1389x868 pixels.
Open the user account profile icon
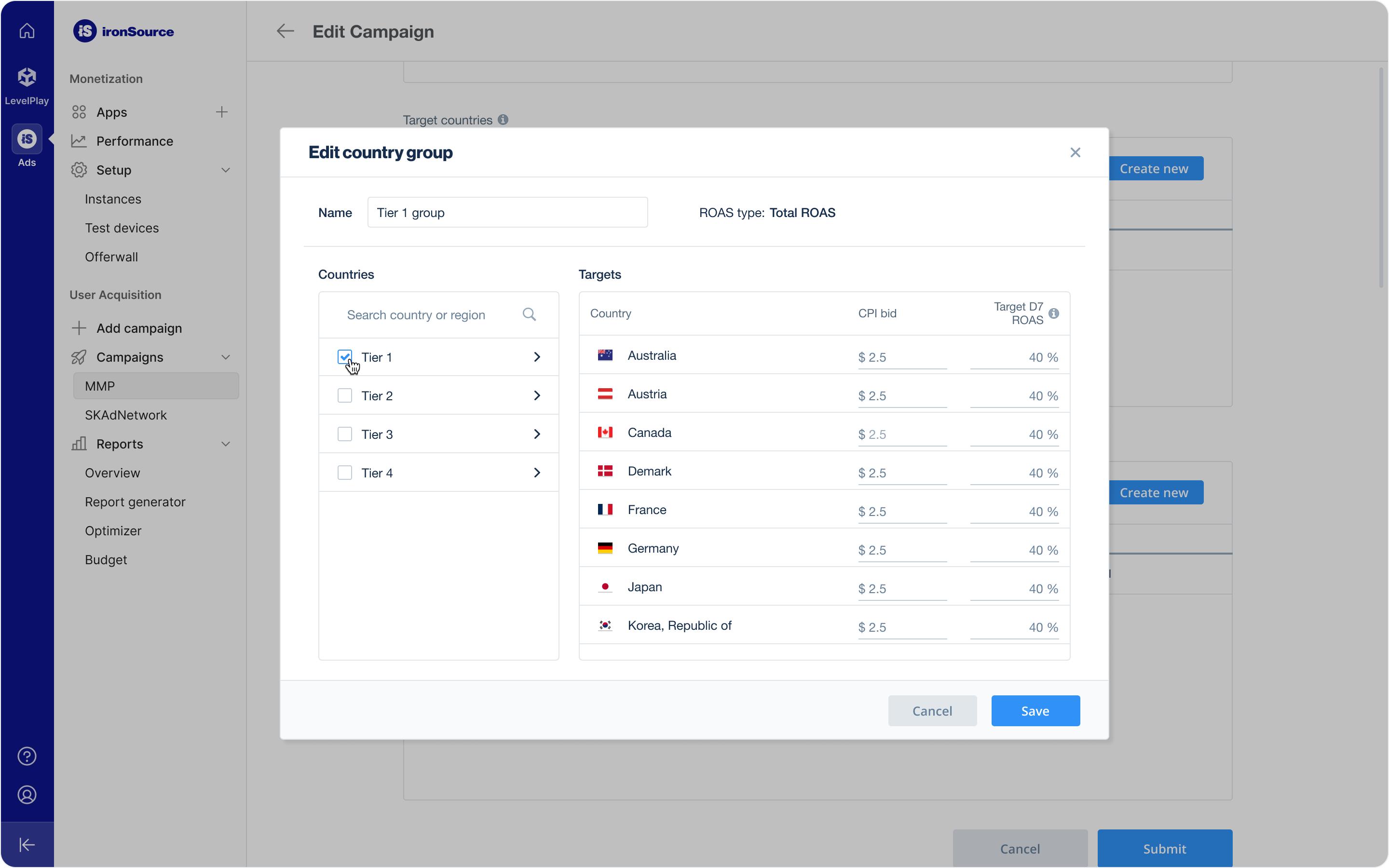27,795
